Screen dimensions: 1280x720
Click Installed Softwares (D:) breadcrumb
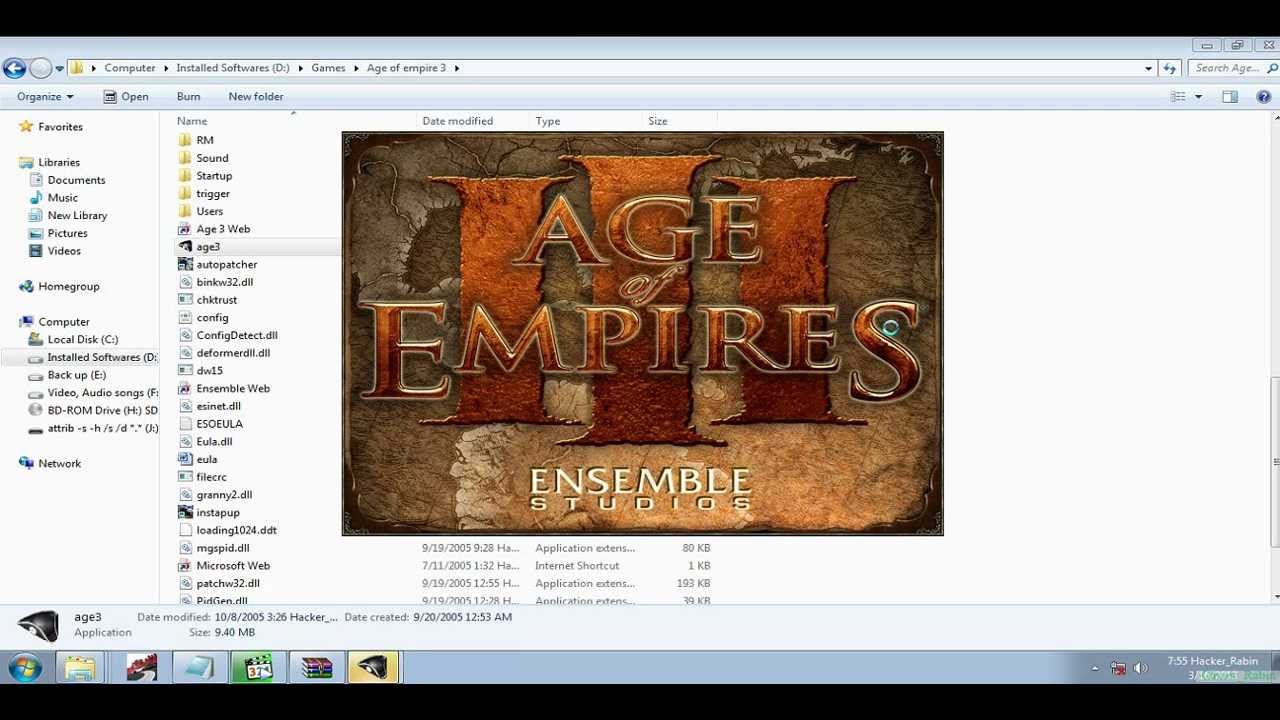(x=233, y=68)
